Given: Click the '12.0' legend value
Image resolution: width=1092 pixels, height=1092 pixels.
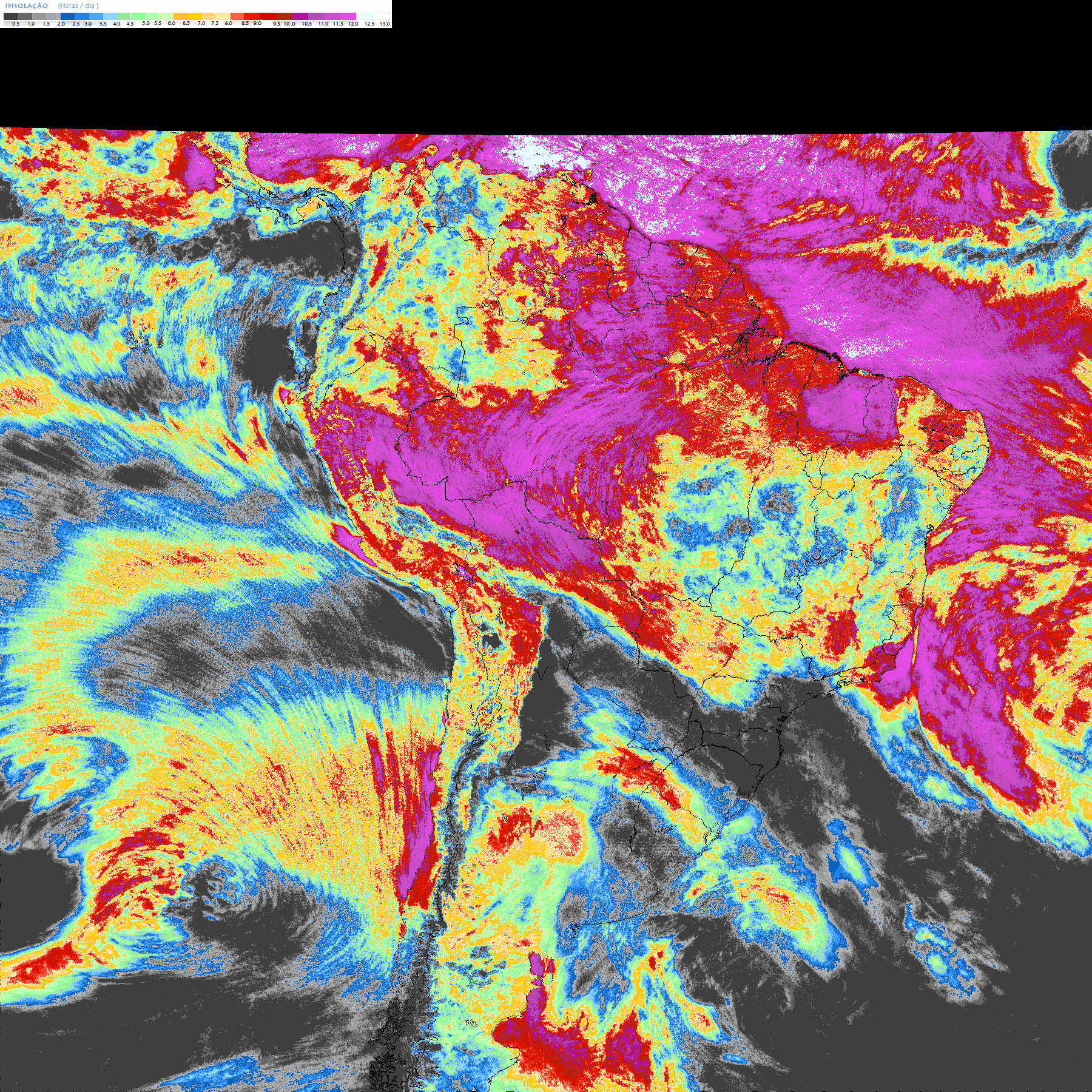Looking at the screenshot, I should pyautogui.click(x=353, y=24).
